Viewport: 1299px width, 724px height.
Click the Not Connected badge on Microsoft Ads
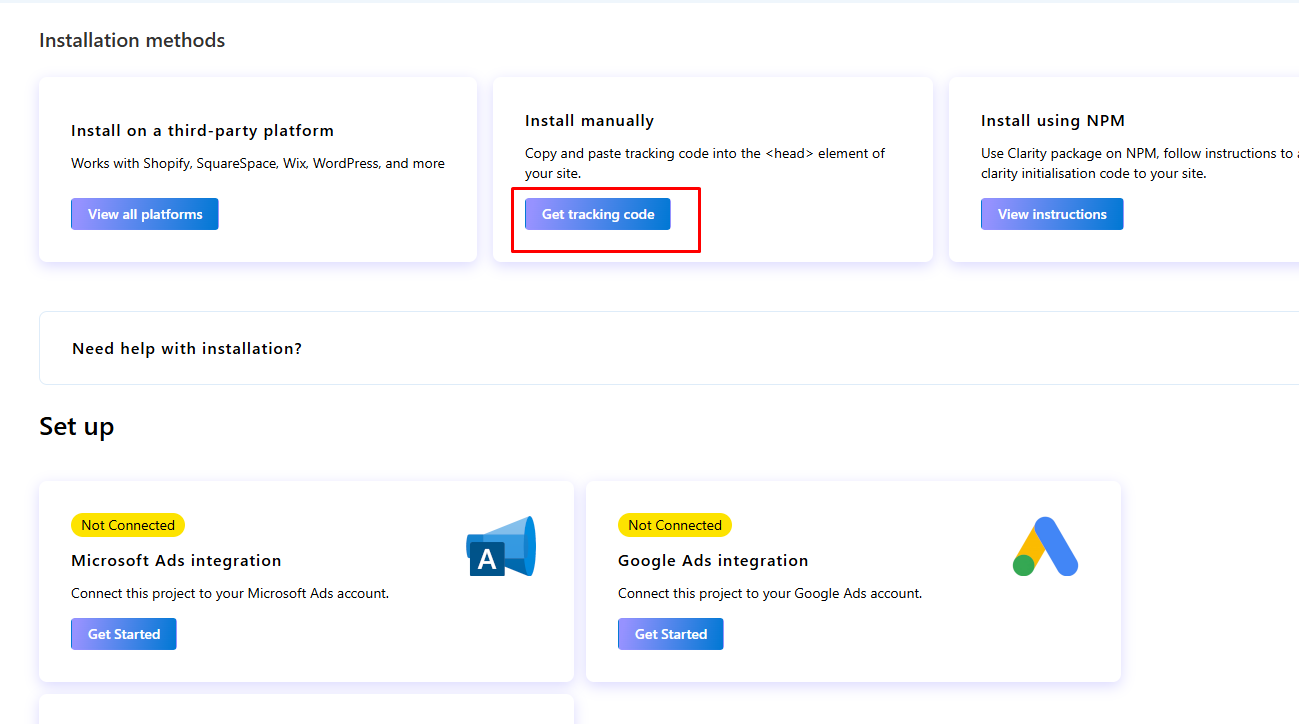(128, 525)
